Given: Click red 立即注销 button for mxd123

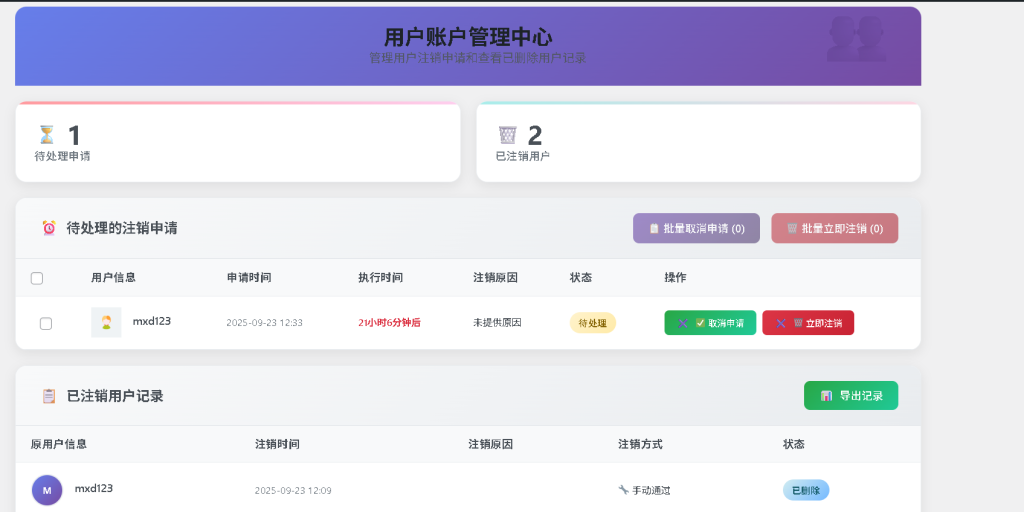Looking at the screenshot, I should coord(808,323).
